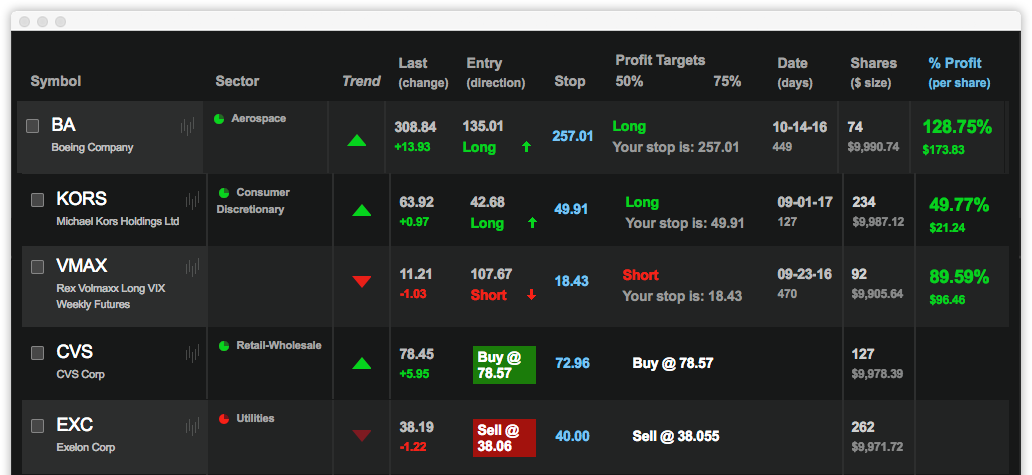Click the green up trend arrow for BA

click(x=357, y=140)
